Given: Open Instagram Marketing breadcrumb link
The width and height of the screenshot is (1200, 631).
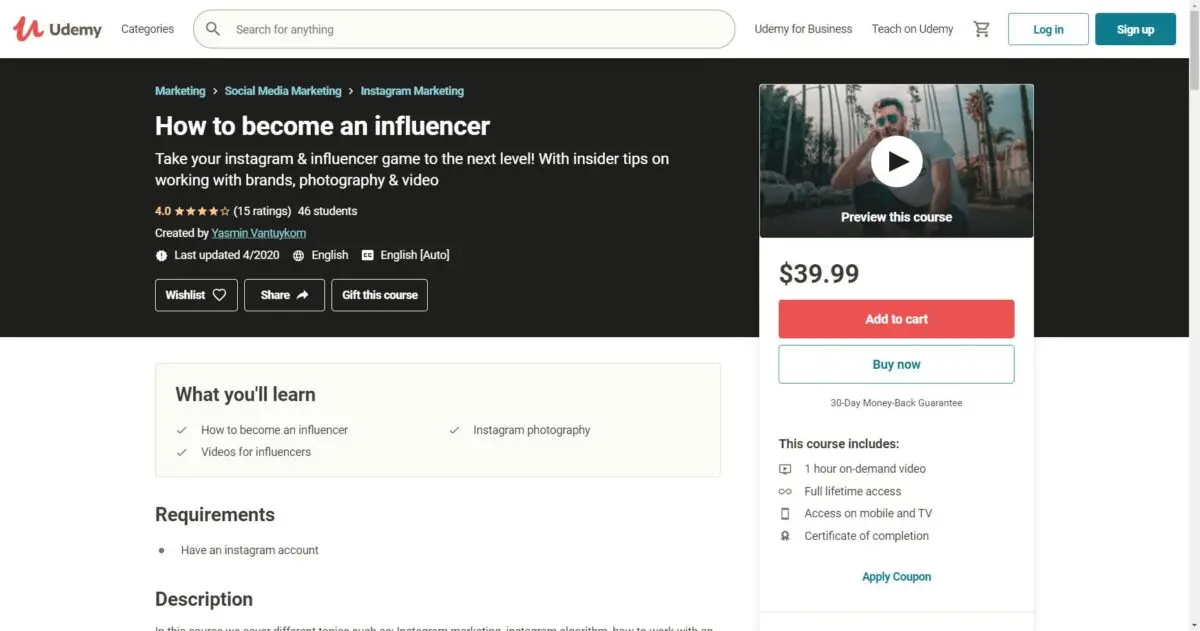Looking at the screenshot, I should pyautogui.click(x=412, y=91).
